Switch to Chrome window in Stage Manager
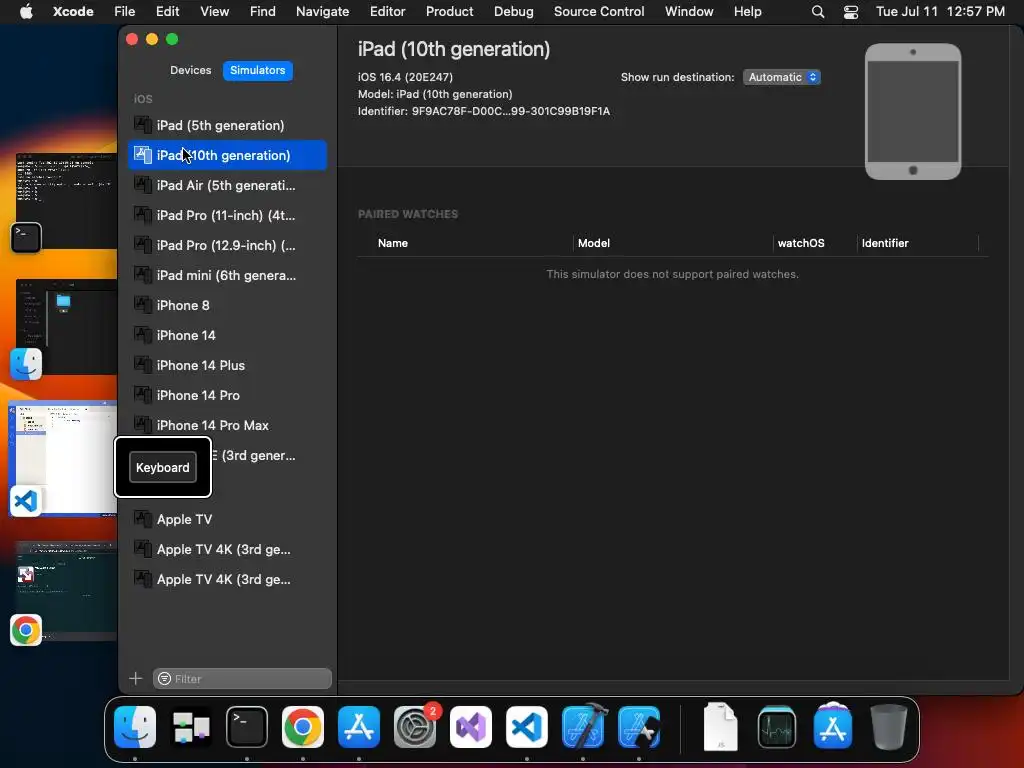 tap(65, 592)
